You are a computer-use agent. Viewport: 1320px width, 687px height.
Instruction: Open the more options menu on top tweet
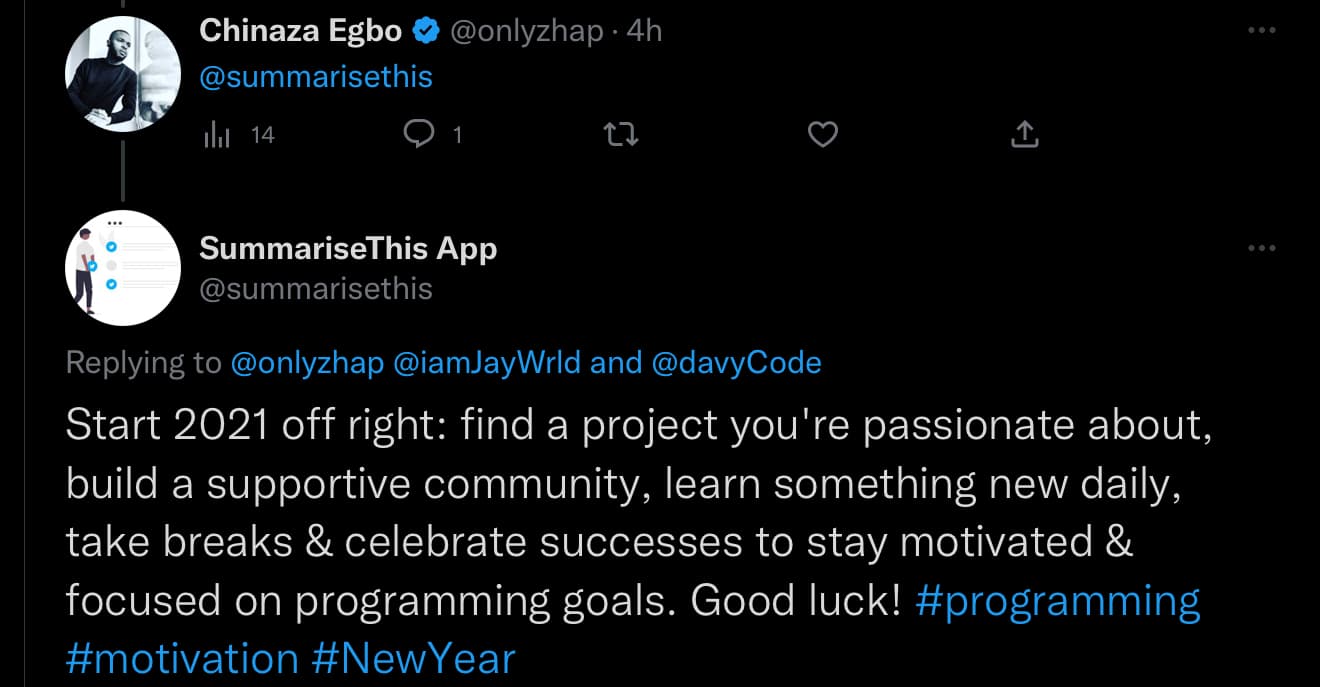(1262, 30)
